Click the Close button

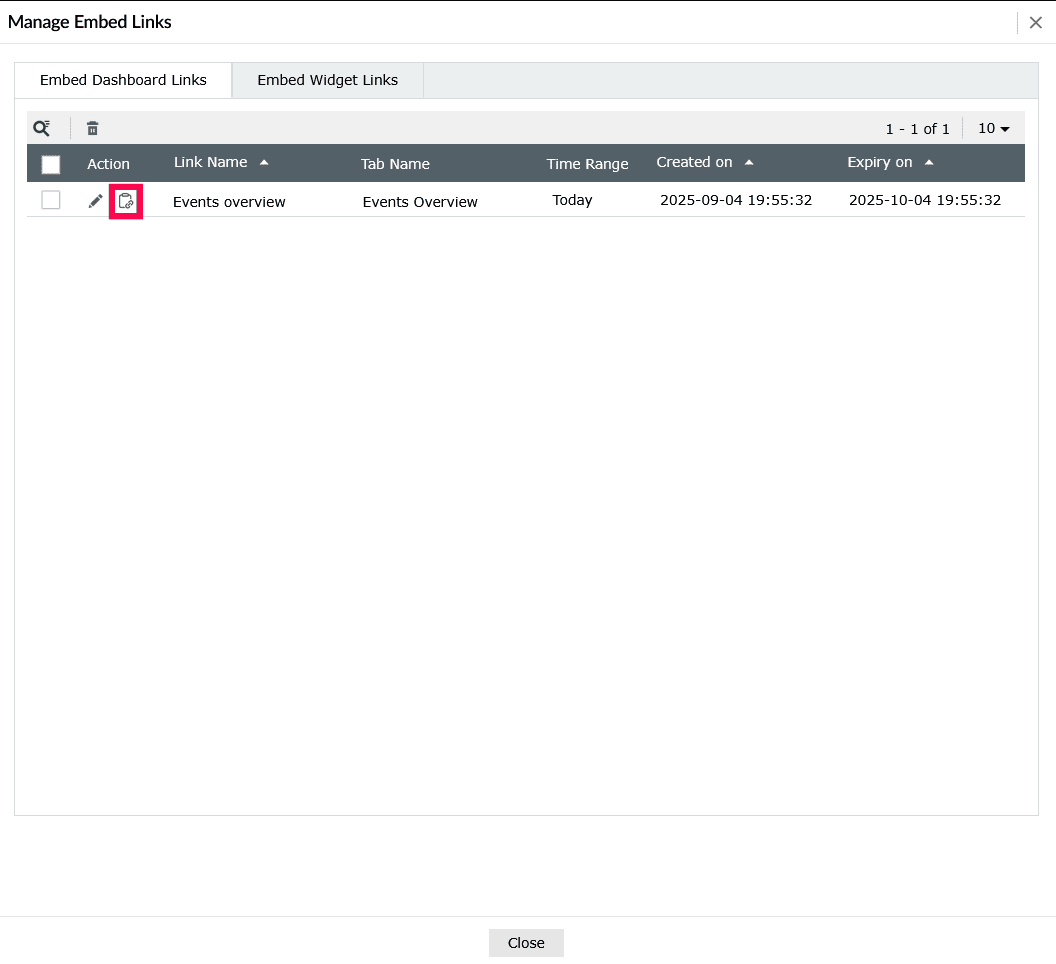point(526,943)
